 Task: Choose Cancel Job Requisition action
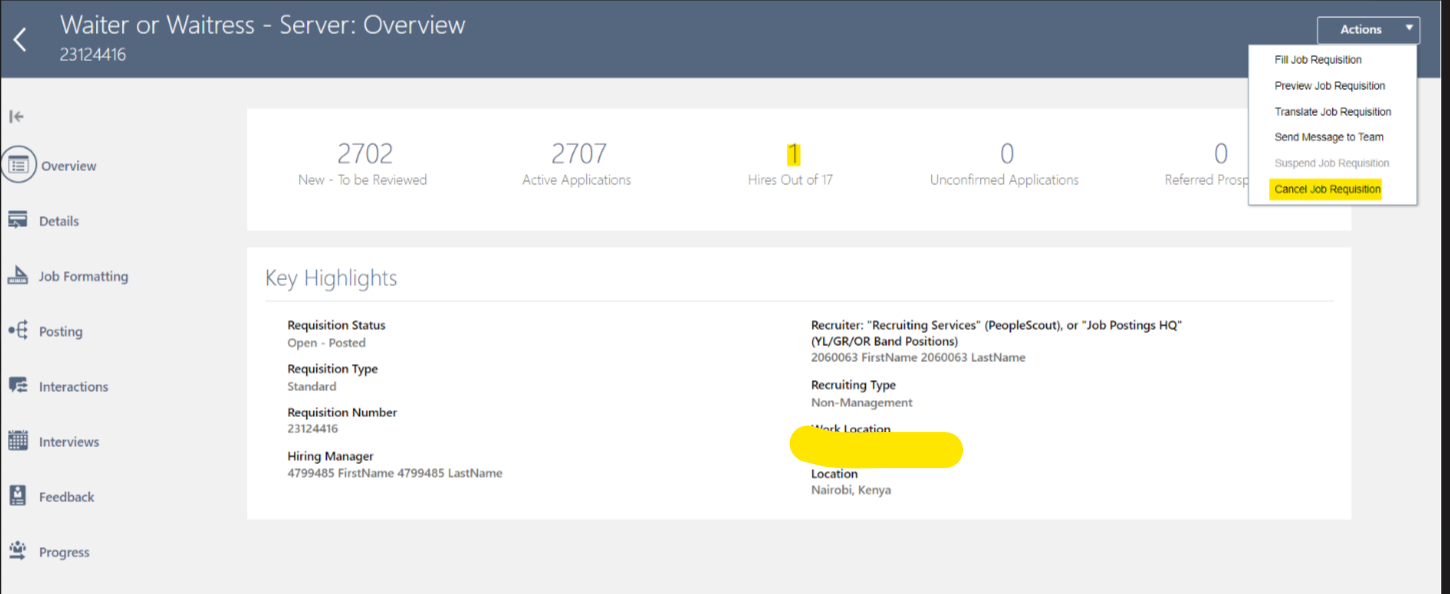tap(1324, 188)
